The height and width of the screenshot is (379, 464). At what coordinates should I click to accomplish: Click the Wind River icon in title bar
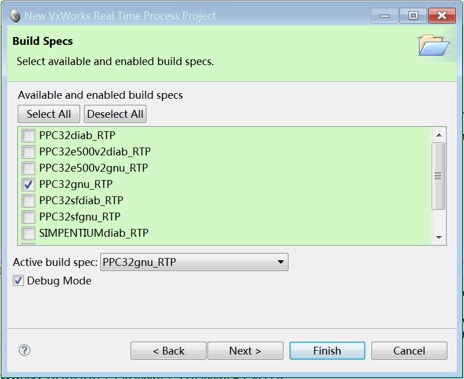(x=15, y=16)
